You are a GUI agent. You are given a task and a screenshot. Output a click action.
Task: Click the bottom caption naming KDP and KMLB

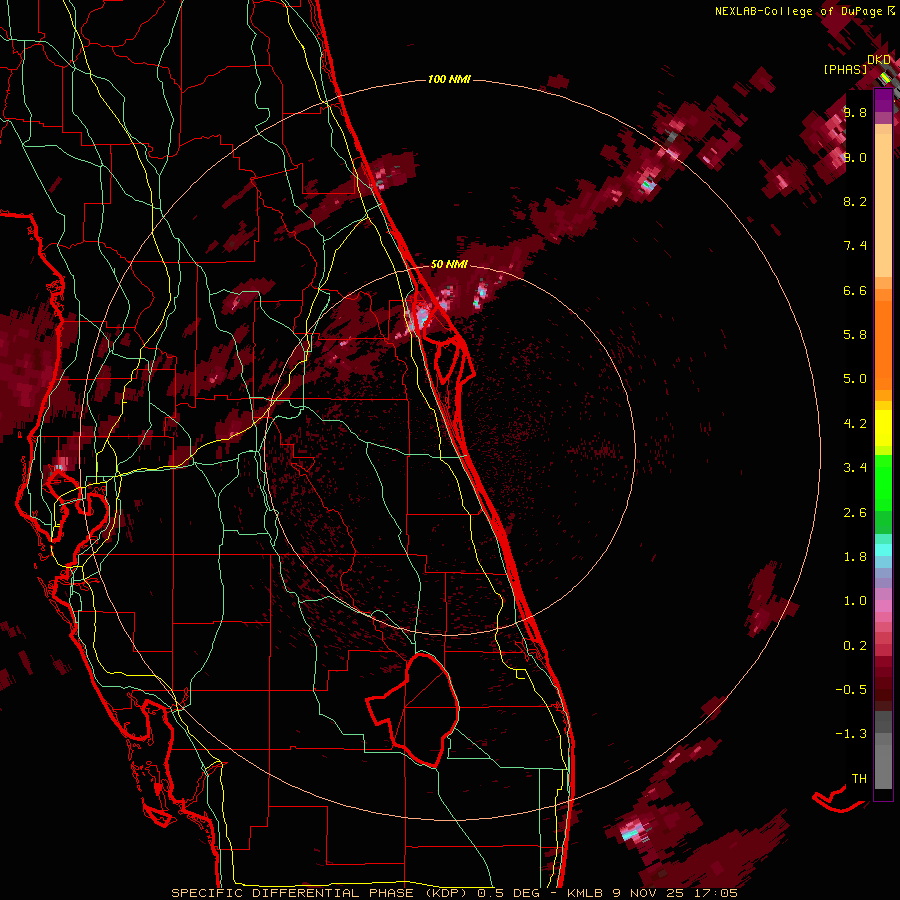pyautogui.click(x=455, y=893)
